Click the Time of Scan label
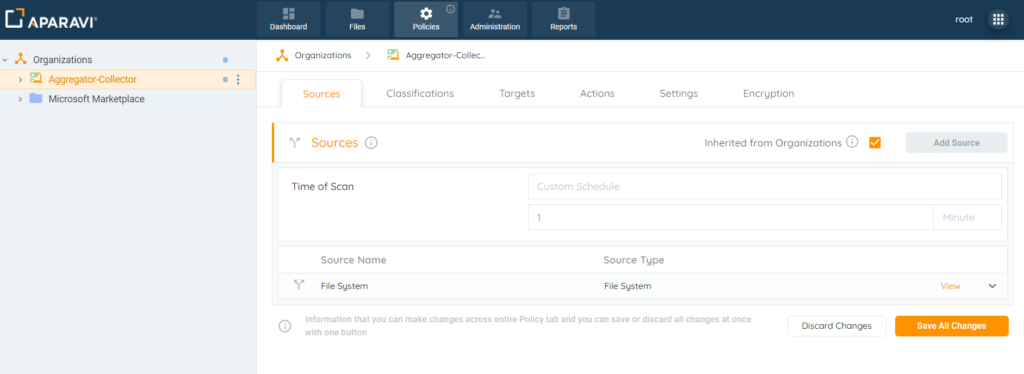1024x374 pixels. point(323,187)
